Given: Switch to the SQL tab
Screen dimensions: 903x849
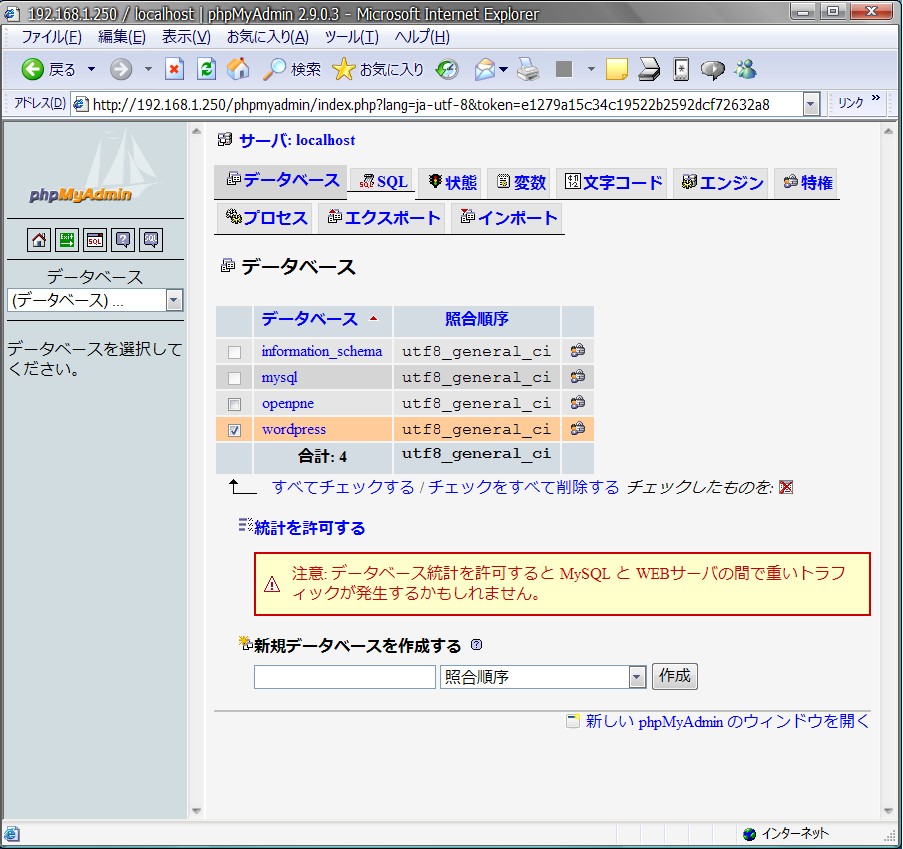Looking at the screenshot, I should pyautogui.click(x=382, y=182).
